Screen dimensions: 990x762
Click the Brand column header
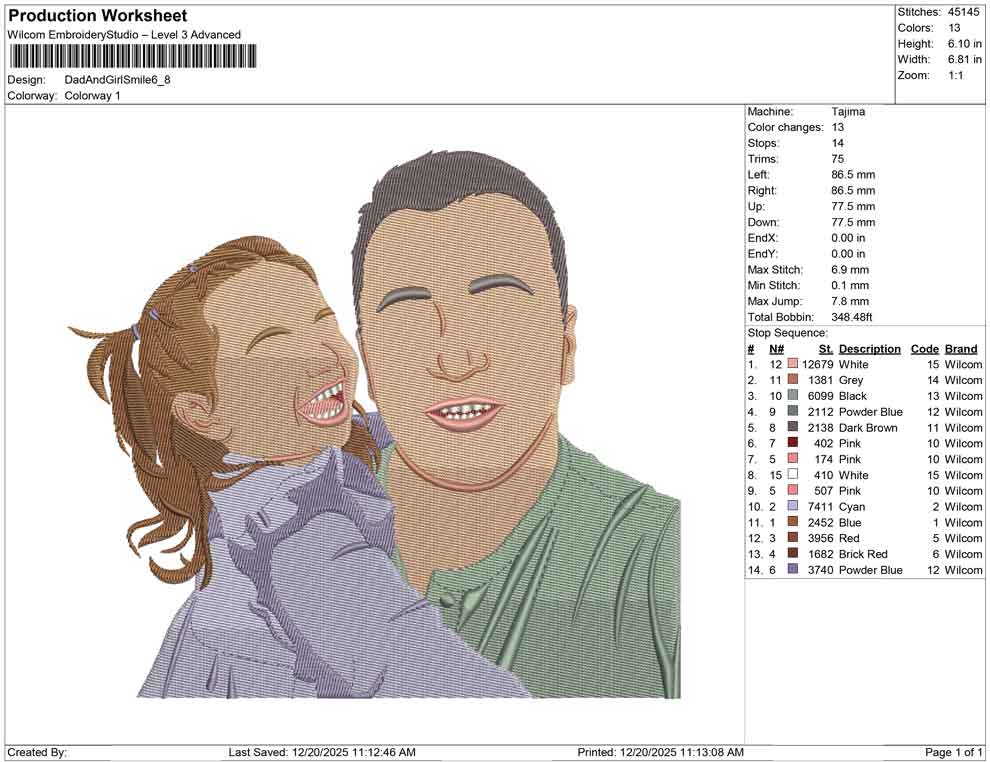pos(960,348)
